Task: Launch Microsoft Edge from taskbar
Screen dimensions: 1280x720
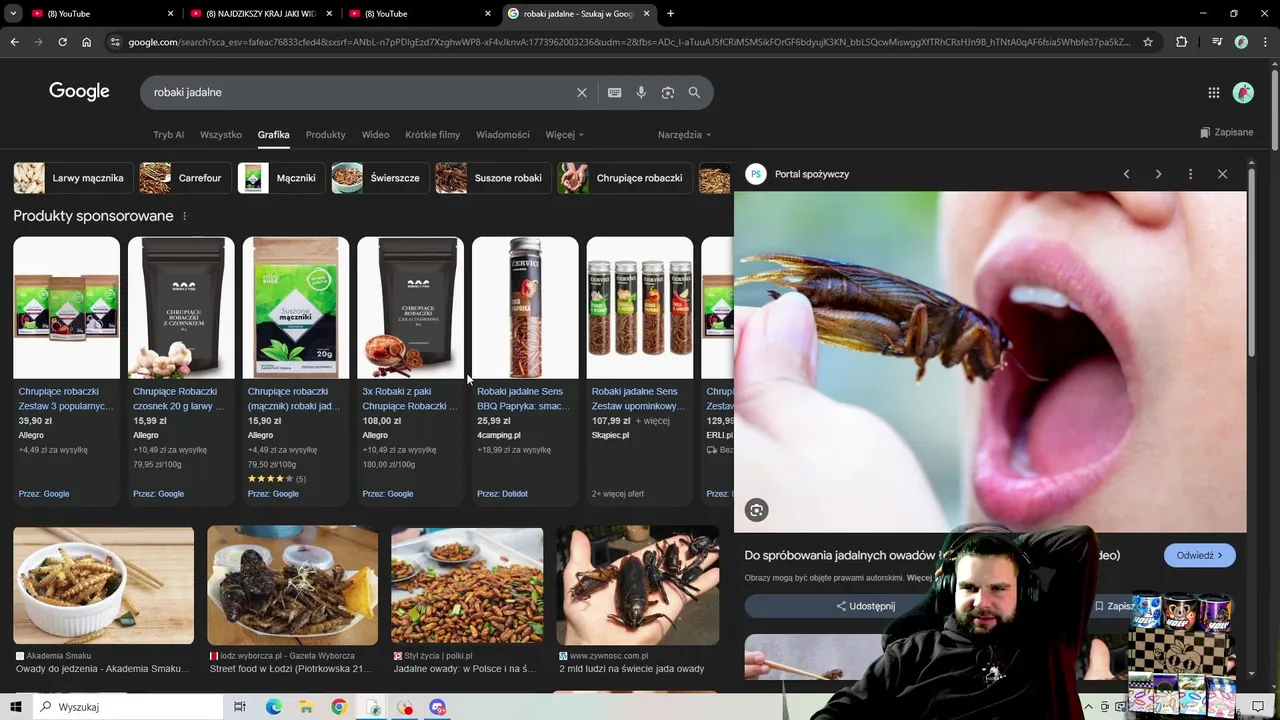Action: [x=273, y=707]
